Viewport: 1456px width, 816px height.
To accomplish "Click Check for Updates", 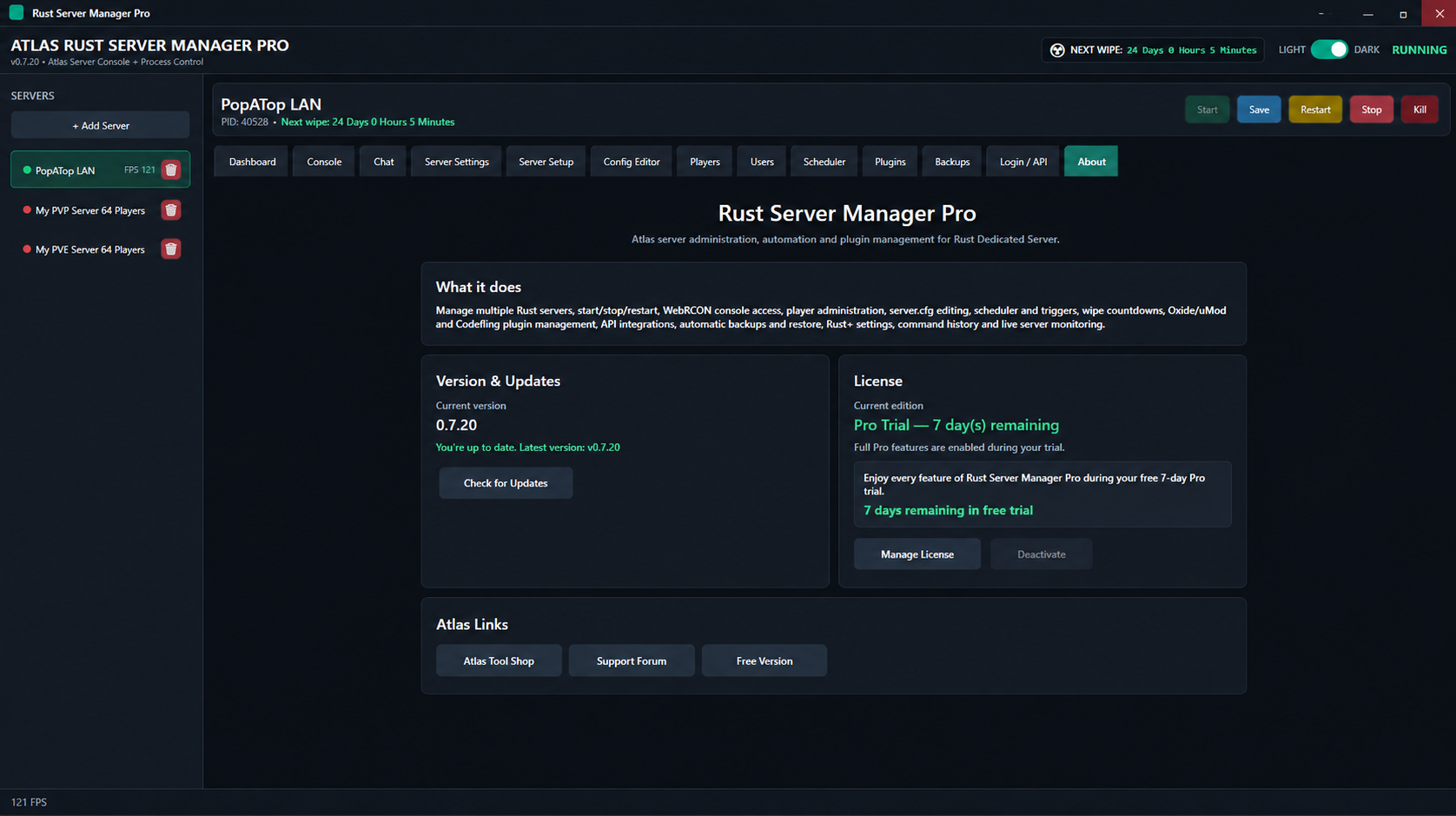I will point(506,483).
